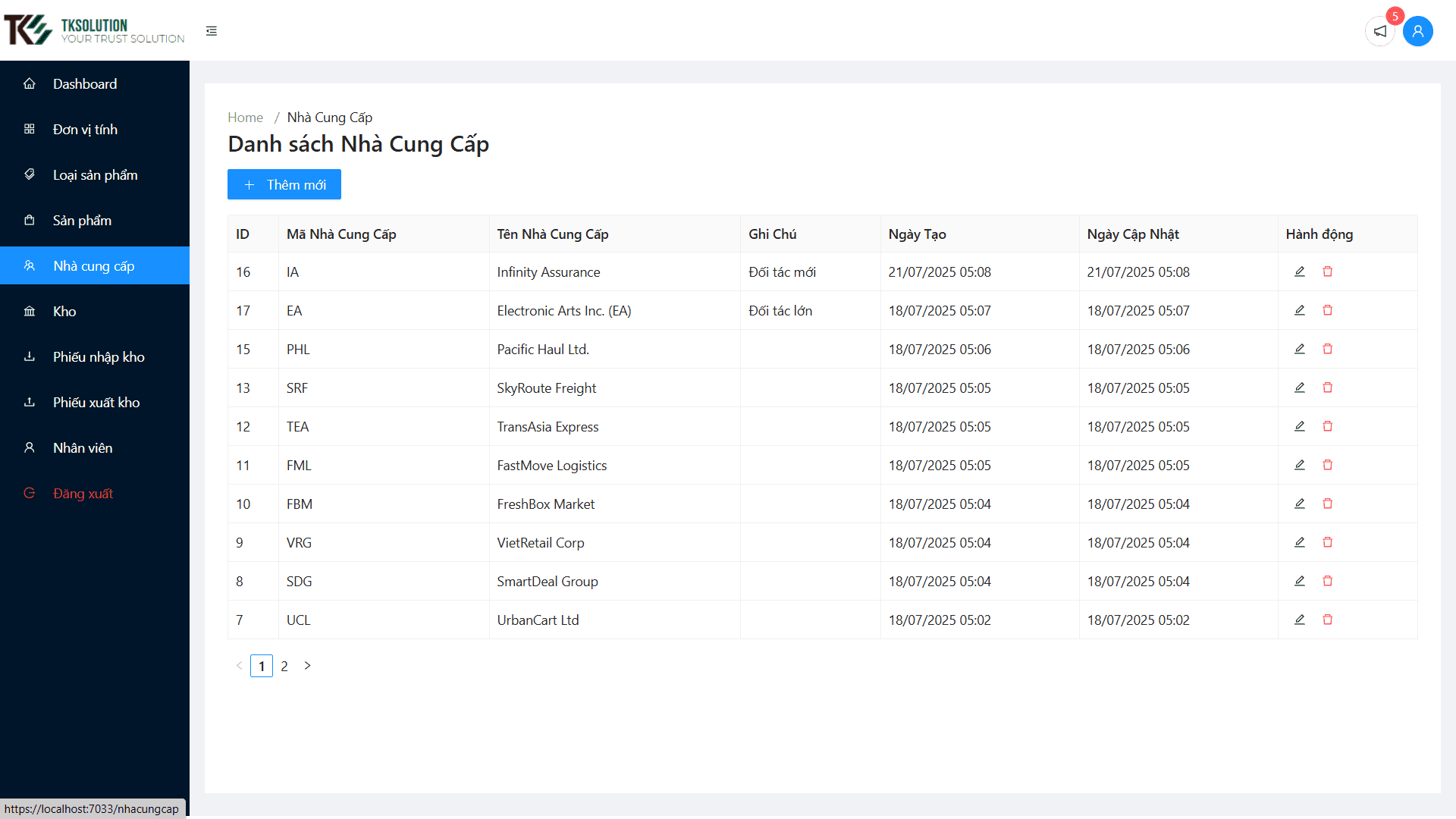
Task: Collapse the sidebar menu toggle
Action: [x=212, y=31]
